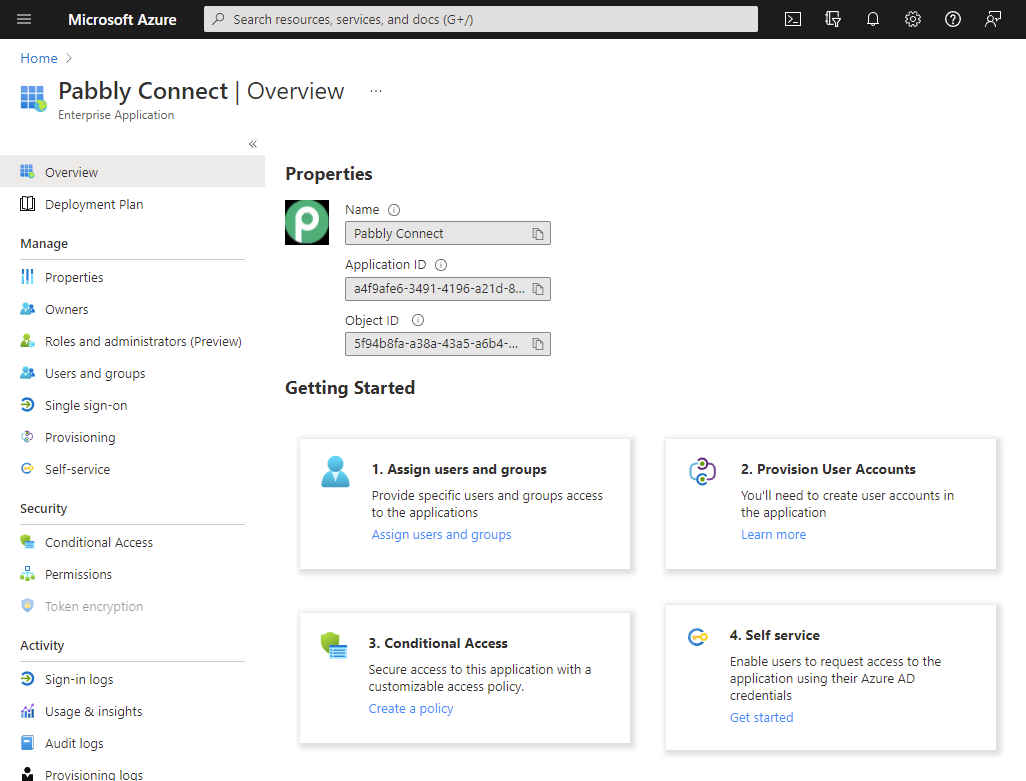Click the Object ID text field

tap(448, 343)
